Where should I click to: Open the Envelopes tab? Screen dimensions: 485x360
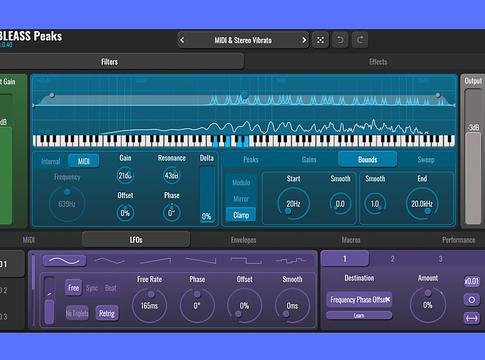click(x=244, y=240)
